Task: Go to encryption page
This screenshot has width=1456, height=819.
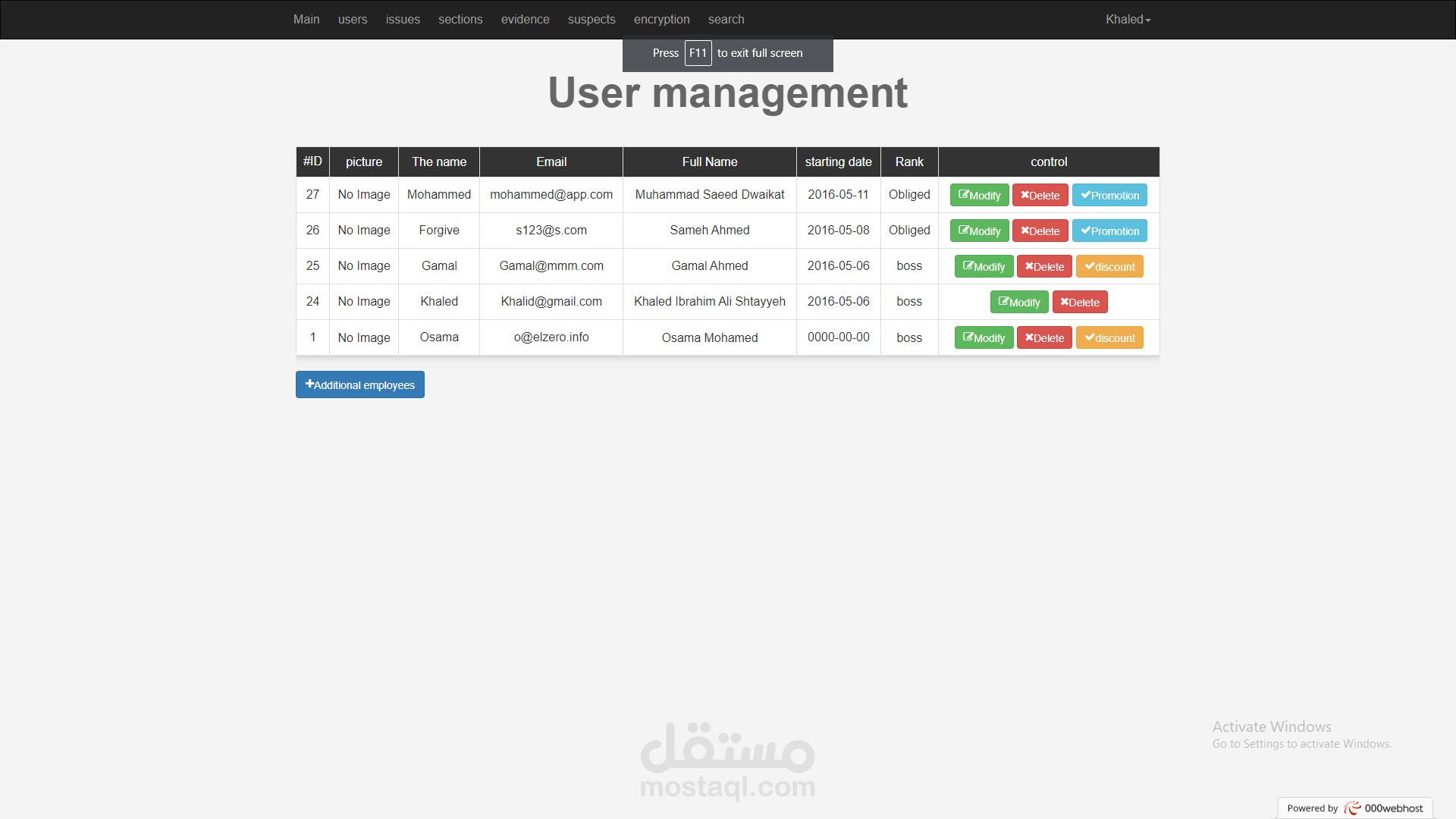Action: 661,20
